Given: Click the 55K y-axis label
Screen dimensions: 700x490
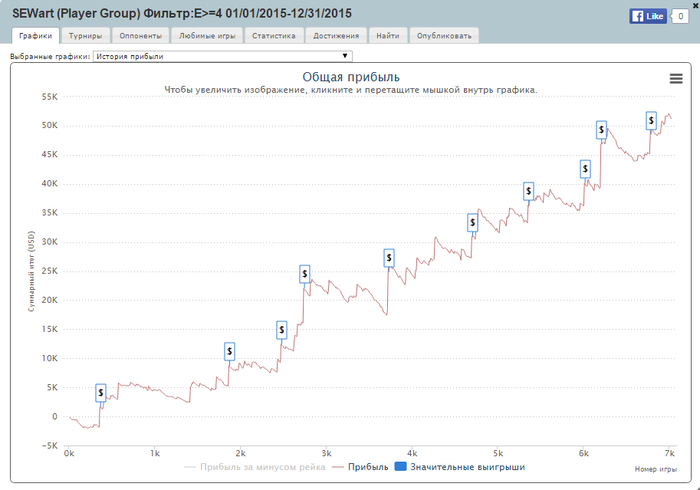Looking at the screenshot, I should coord(50,97).
